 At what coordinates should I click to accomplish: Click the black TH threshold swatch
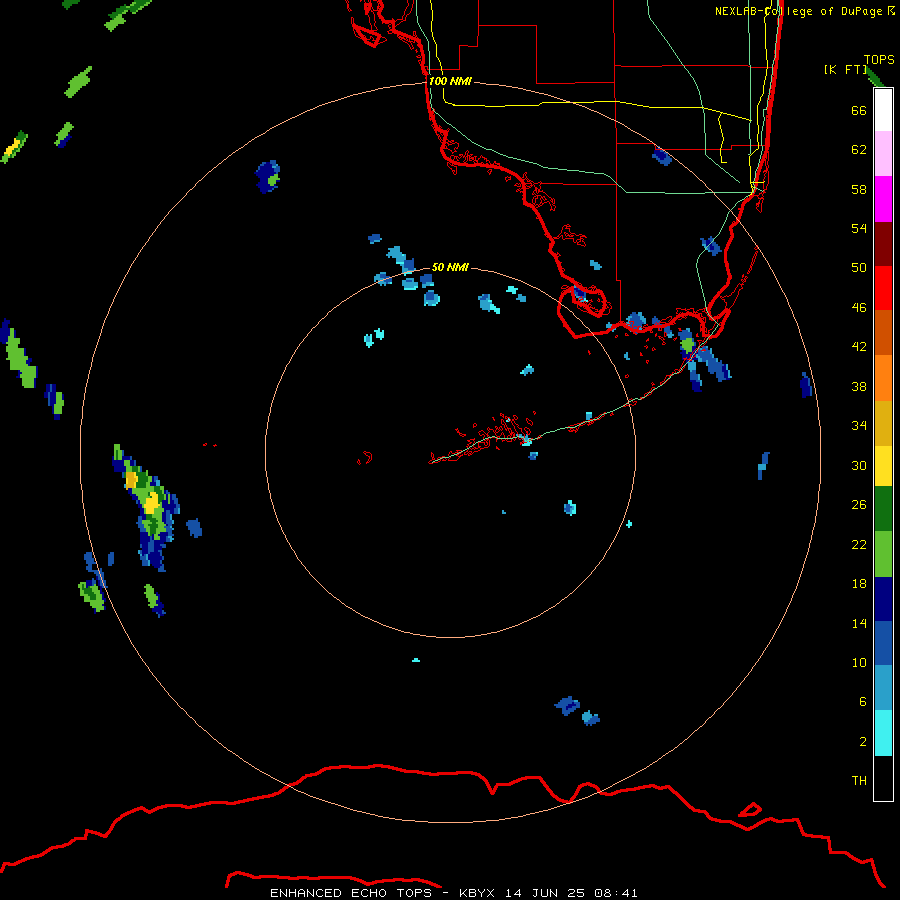tap(883, 778)
